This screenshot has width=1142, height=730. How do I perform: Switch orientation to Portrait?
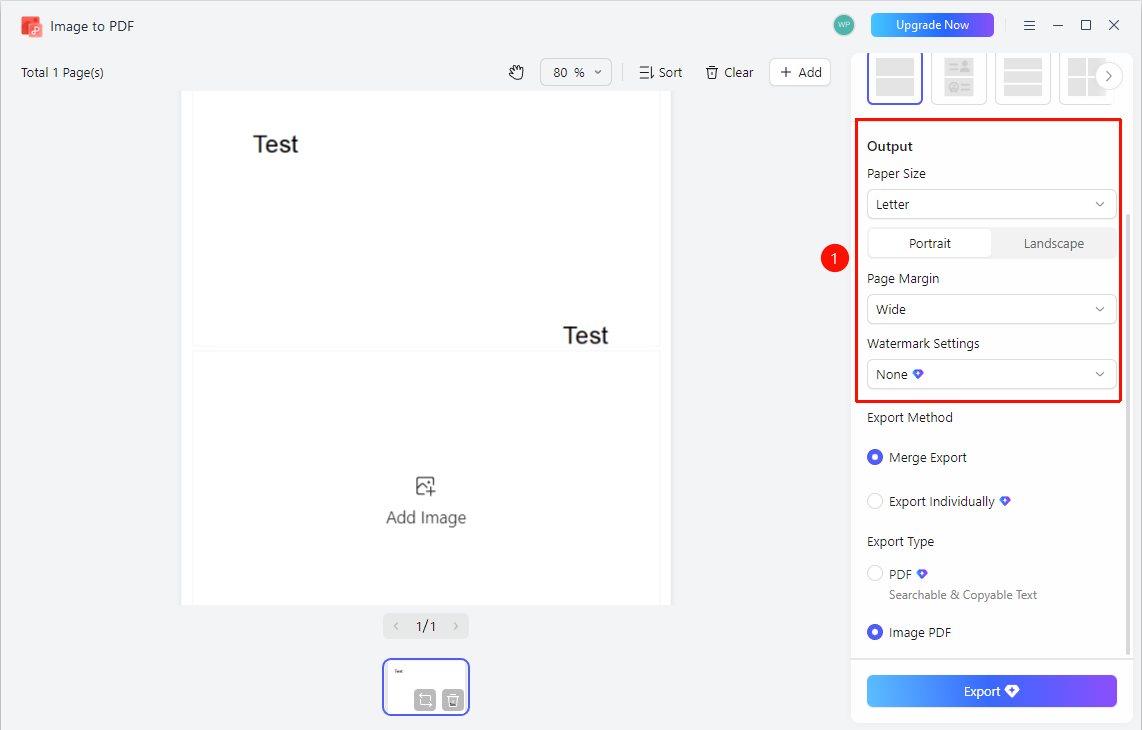coord(929,243)
